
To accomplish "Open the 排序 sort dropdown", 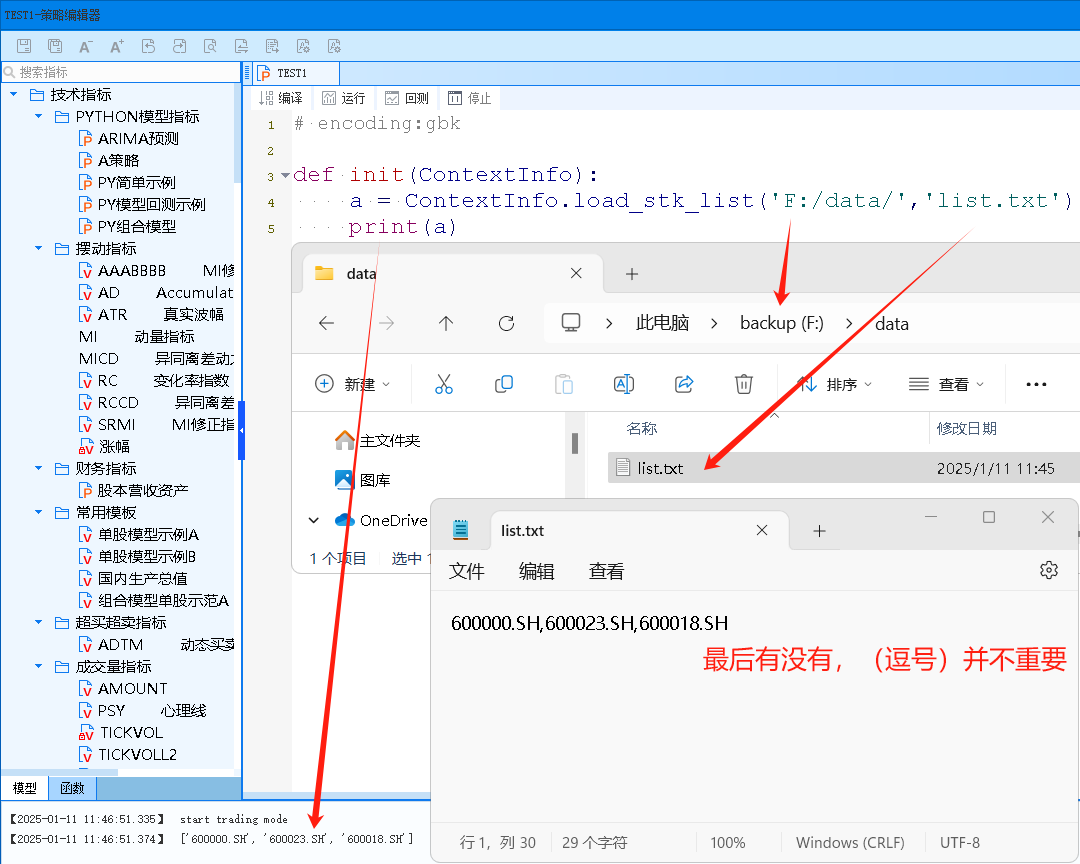I will [x=834, y=384].
